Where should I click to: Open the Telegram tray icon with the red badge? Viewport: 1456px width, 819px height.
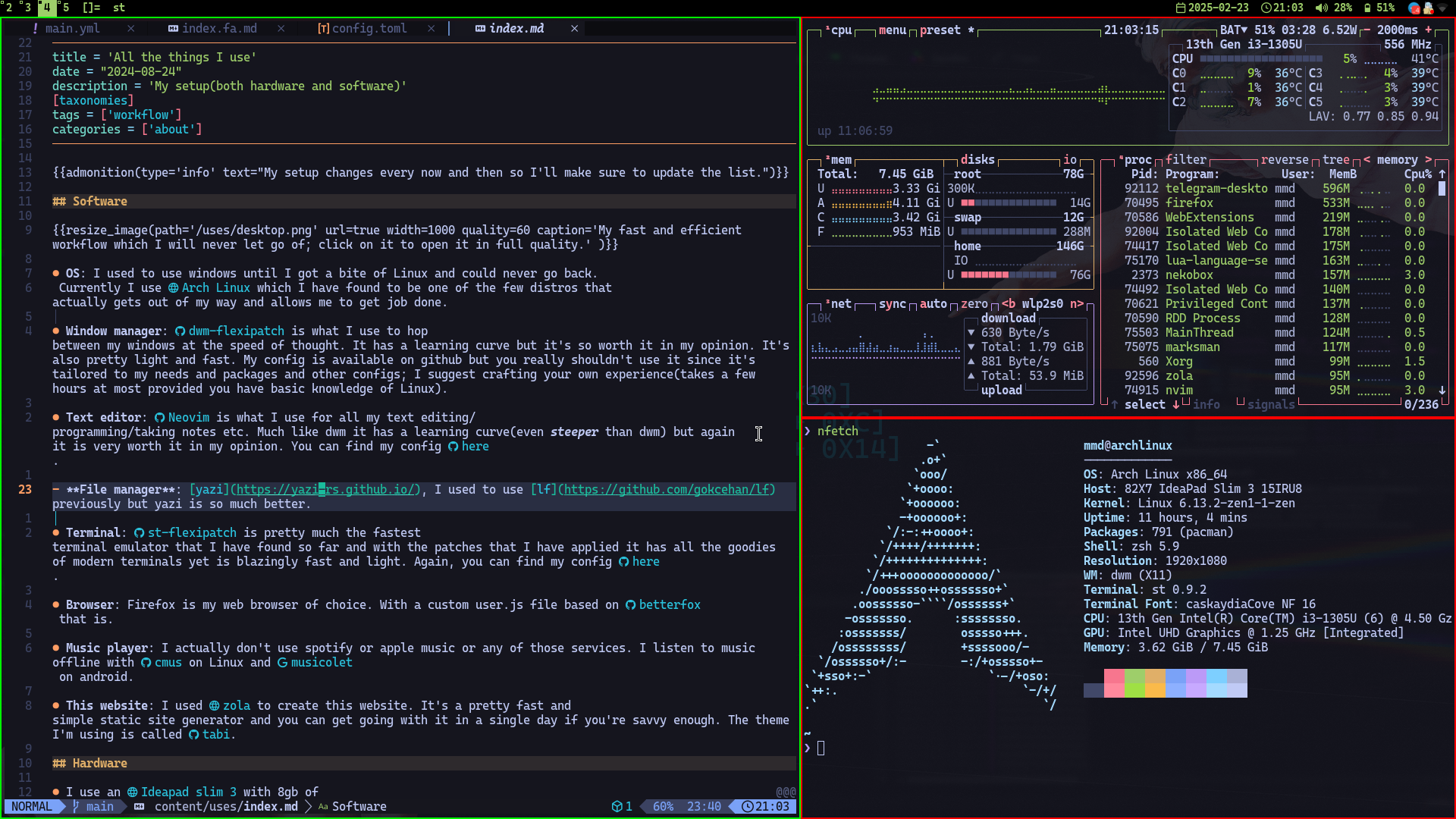pyautogui.click(x=1414, y=8)
